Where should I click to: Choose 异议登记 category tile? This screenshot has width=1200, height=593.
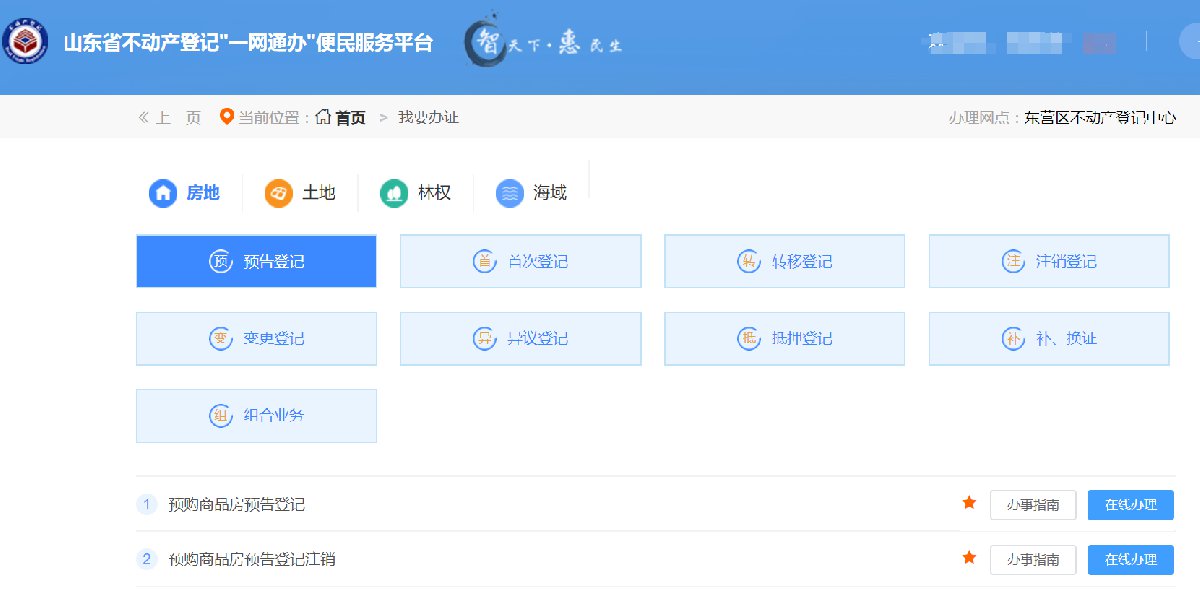520,339
